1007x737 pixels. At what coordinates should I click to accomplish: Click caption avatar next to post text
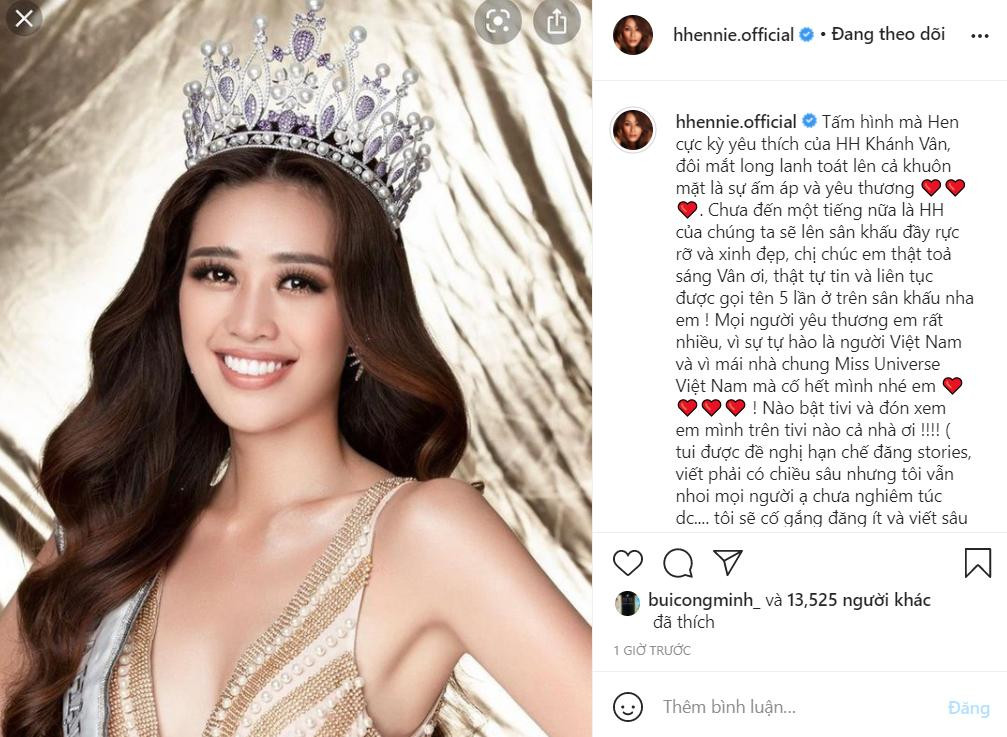pyautogui.click(x=633, y=130)
